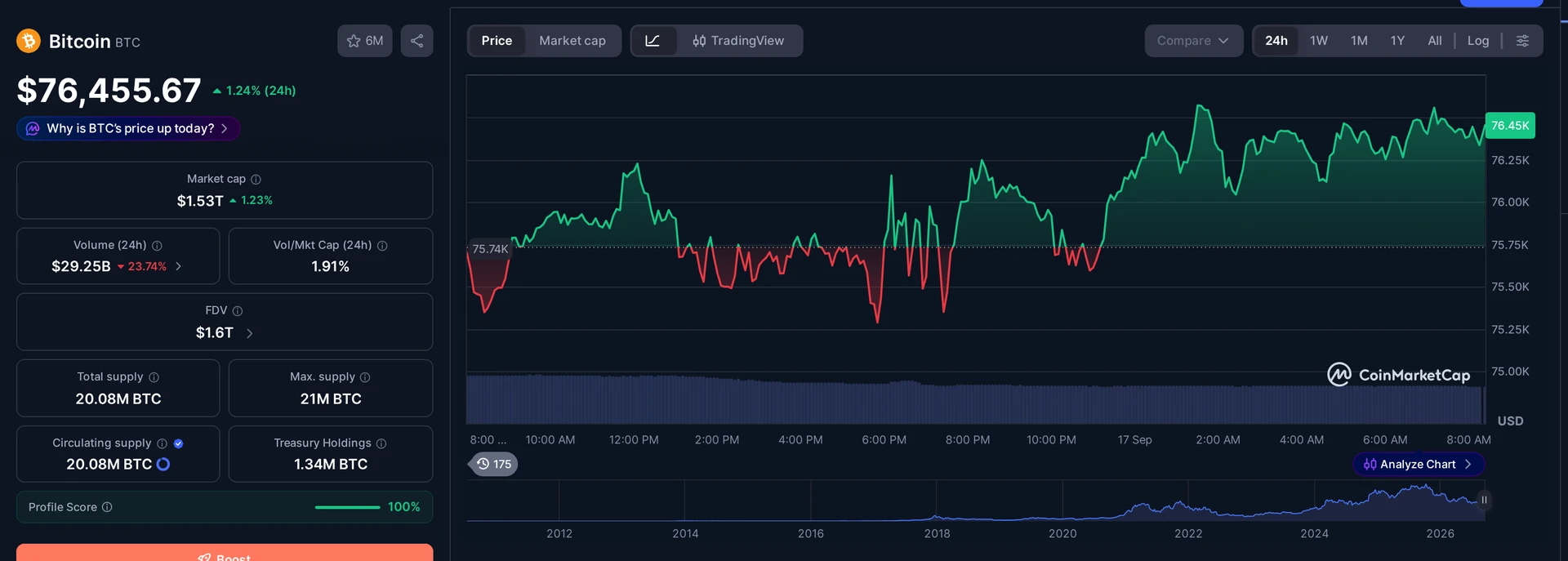
Task: Select the line chart type icon
Action: click(653, 41)
